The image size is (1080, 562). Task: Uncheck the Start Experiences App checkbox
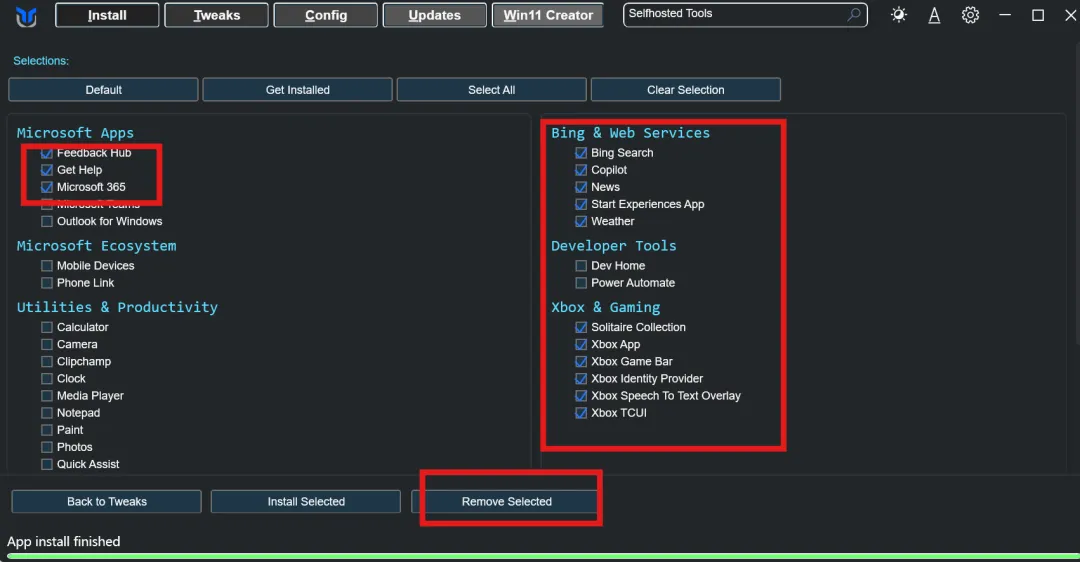(x=581, y=204)
